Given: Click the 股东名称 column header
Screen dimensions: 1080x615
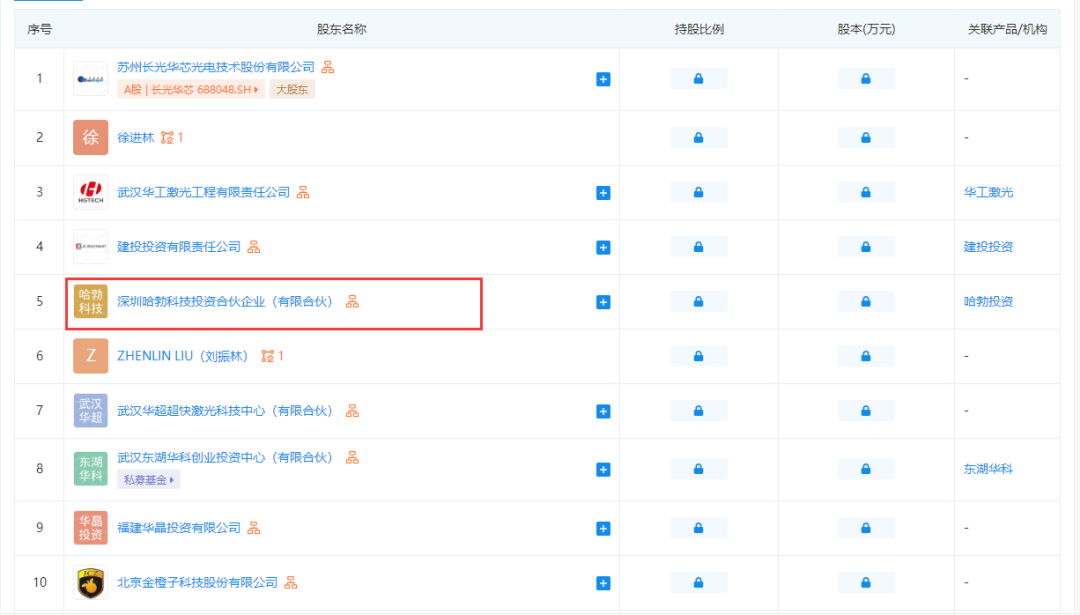Looking at the screenshot, I should (342, 29).
